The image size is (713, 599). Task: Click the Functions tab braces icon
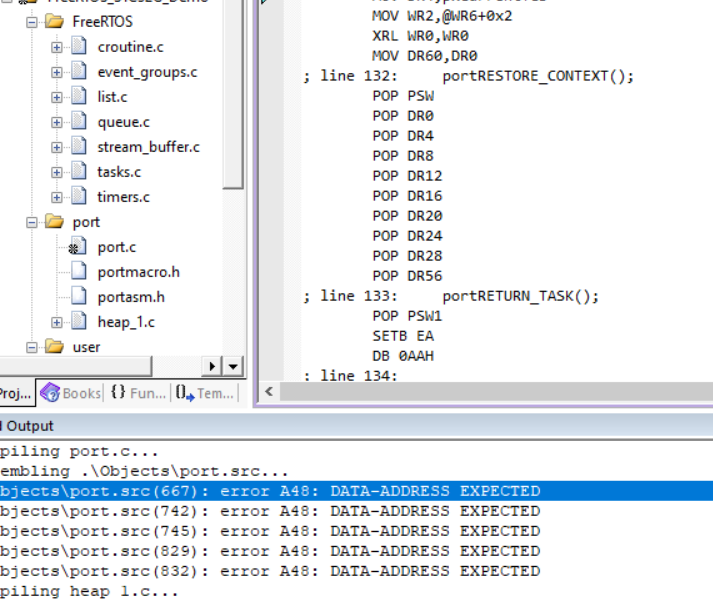(x=118, y=392)
